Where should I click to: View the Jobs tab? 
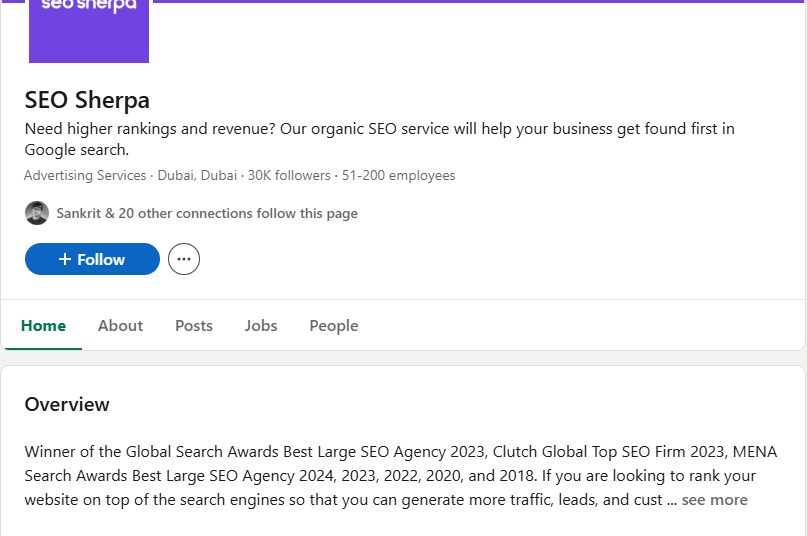pyautogui.click(x=261, y=326)
